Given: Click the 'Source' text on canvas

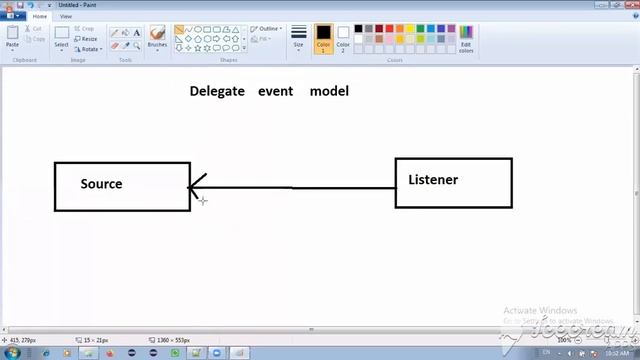Looking at the screenshot, I should [x=101, y=184].
